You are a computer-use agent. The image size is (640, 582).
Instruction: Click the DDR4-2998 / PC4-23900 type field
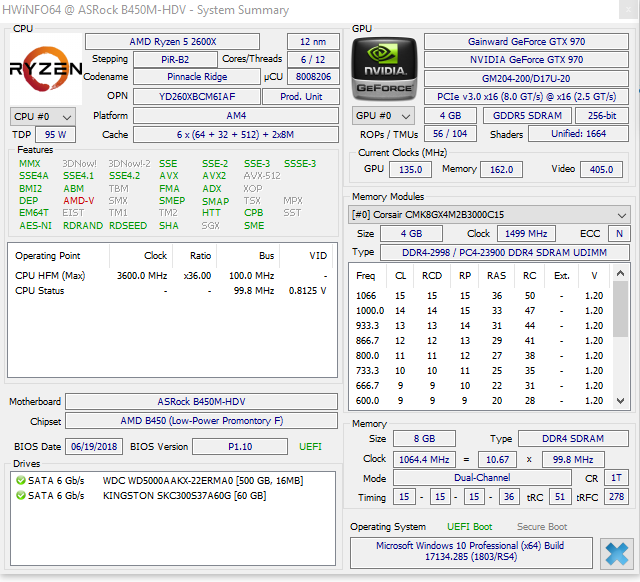[x=504, y=253]
